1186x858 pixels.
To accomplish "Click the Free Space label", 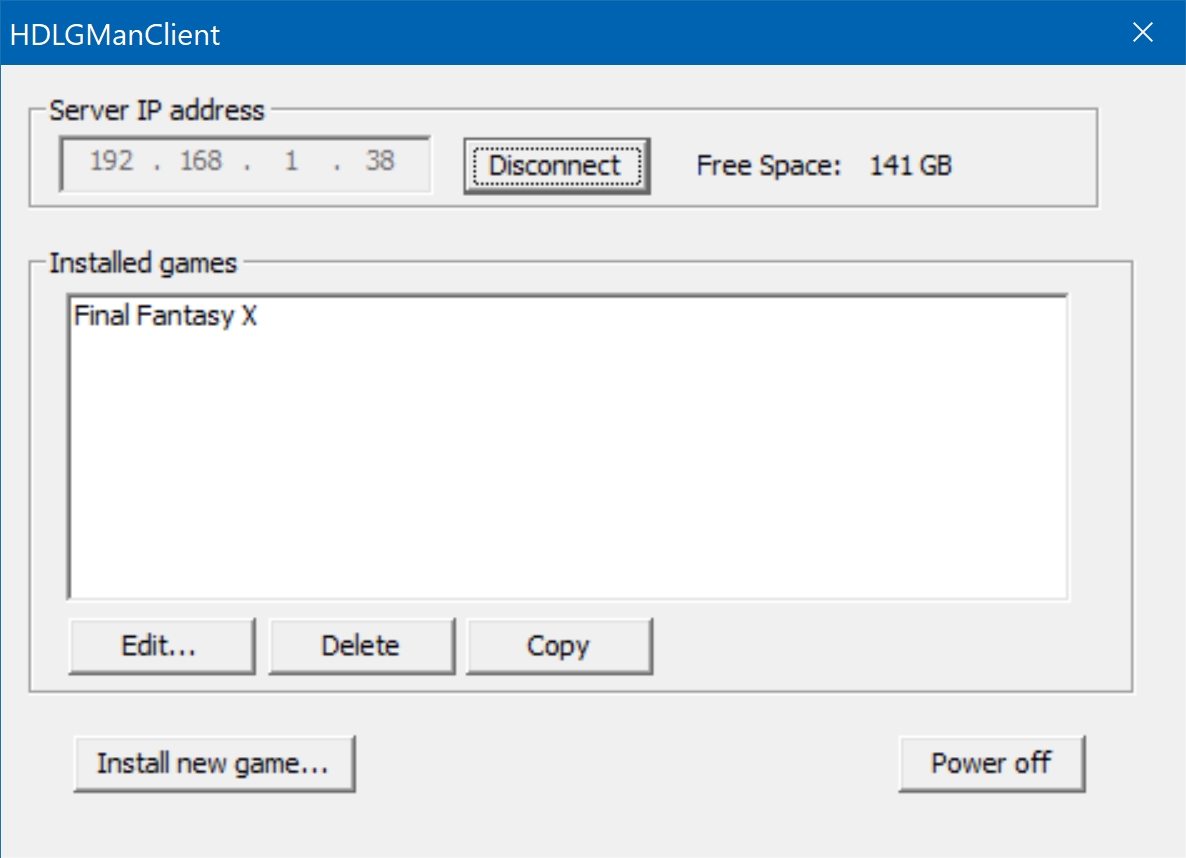I will [768, 166].
